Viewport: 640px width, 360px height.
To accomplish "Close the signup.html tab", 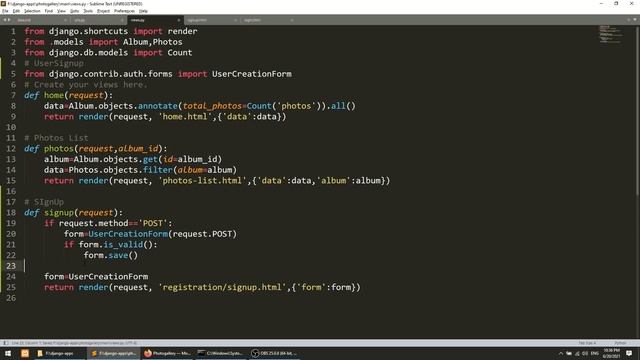I will click(x=235, y=20).
